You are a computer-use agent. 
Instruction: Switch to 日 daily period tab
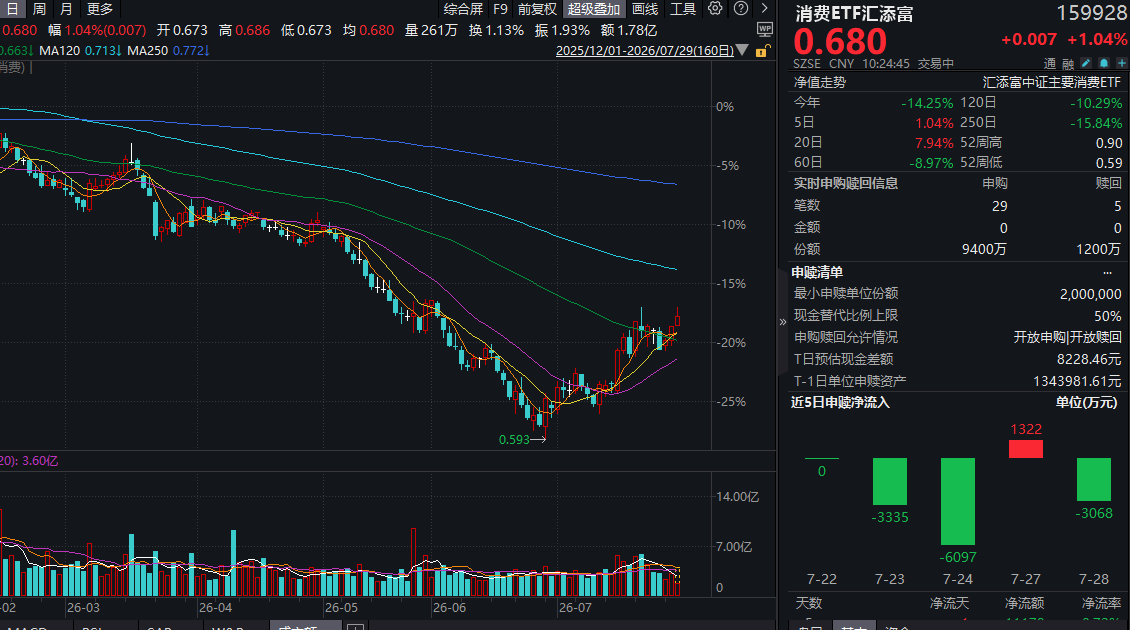pyautogui.click(x=12, y=9)
